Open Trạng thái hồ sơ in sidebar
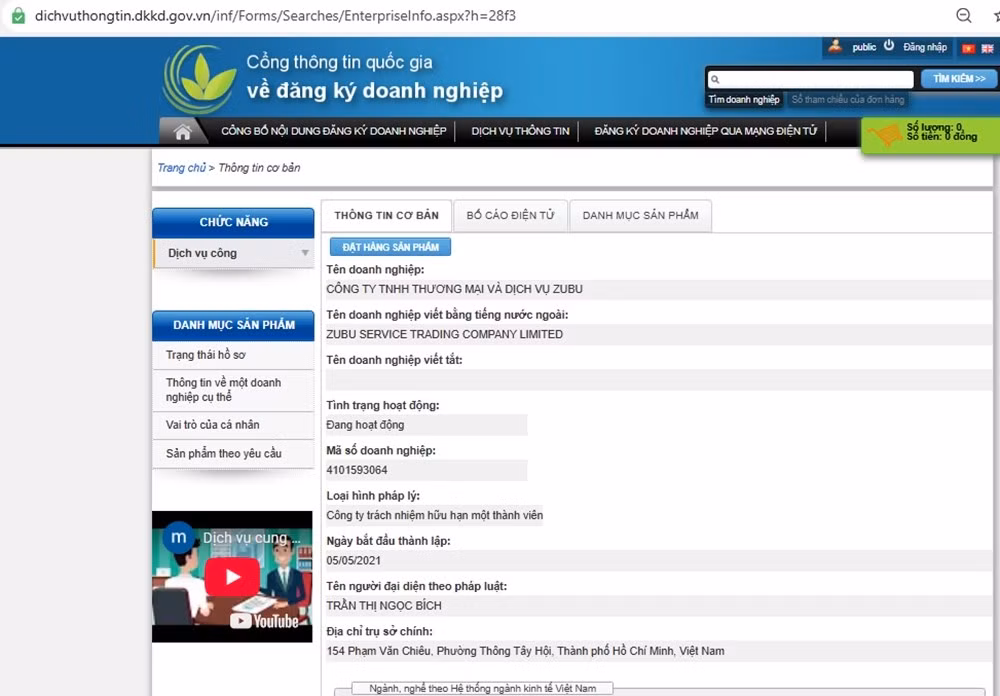The height and width of the screenshot is (696, 1000). (x=206, y=355)
